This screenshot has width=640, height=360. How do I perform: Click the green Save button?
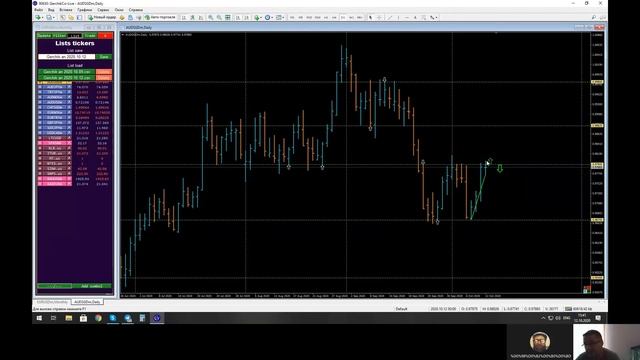click(104, 57)
